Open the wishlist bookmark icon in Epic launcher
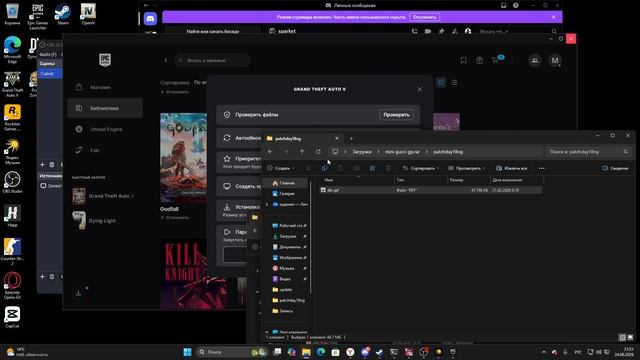Viewport: 640px width, 360px height. pyautogui.click(x=463, y=60)
